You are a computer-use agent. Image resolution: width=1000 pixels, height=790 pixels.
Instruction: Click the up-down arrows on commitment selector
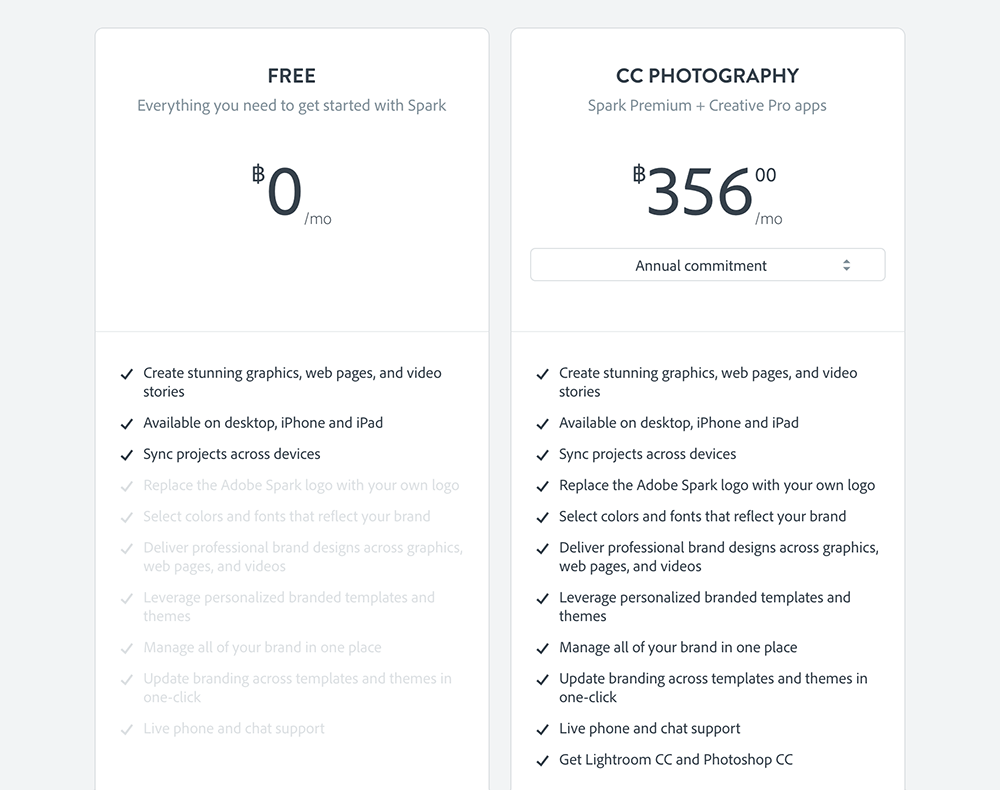click(846, 265)
